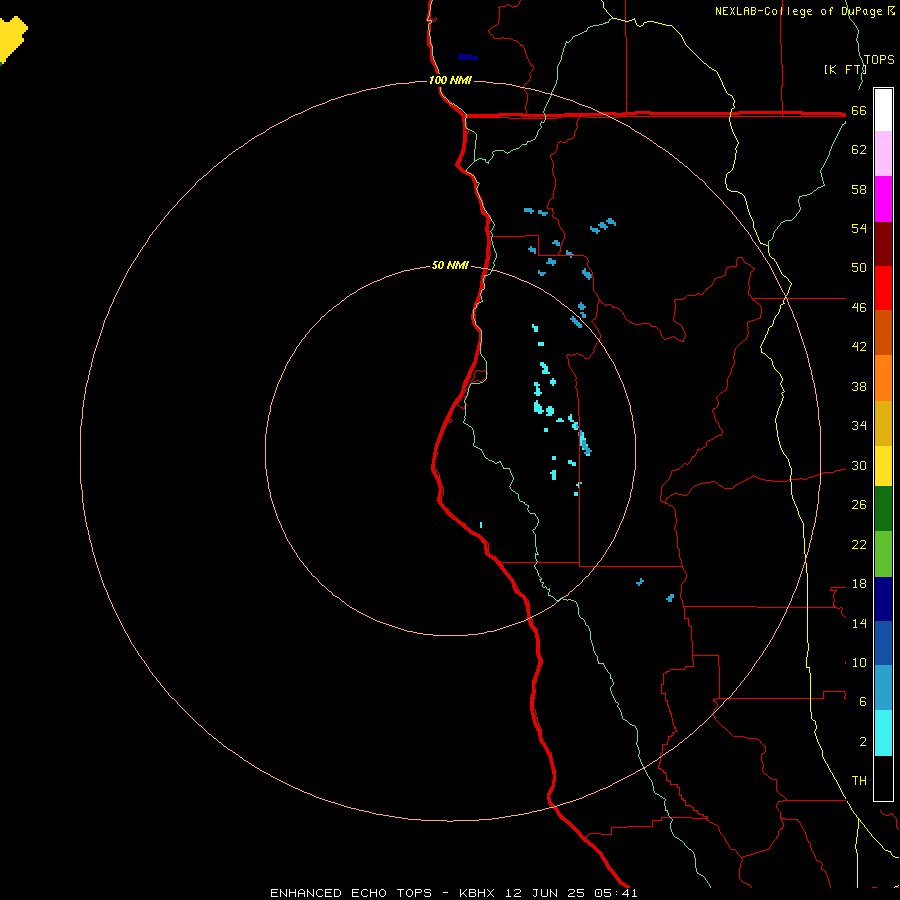
Task: Click the '100 NMI' range ring label
Action: (x=450, y=80)
